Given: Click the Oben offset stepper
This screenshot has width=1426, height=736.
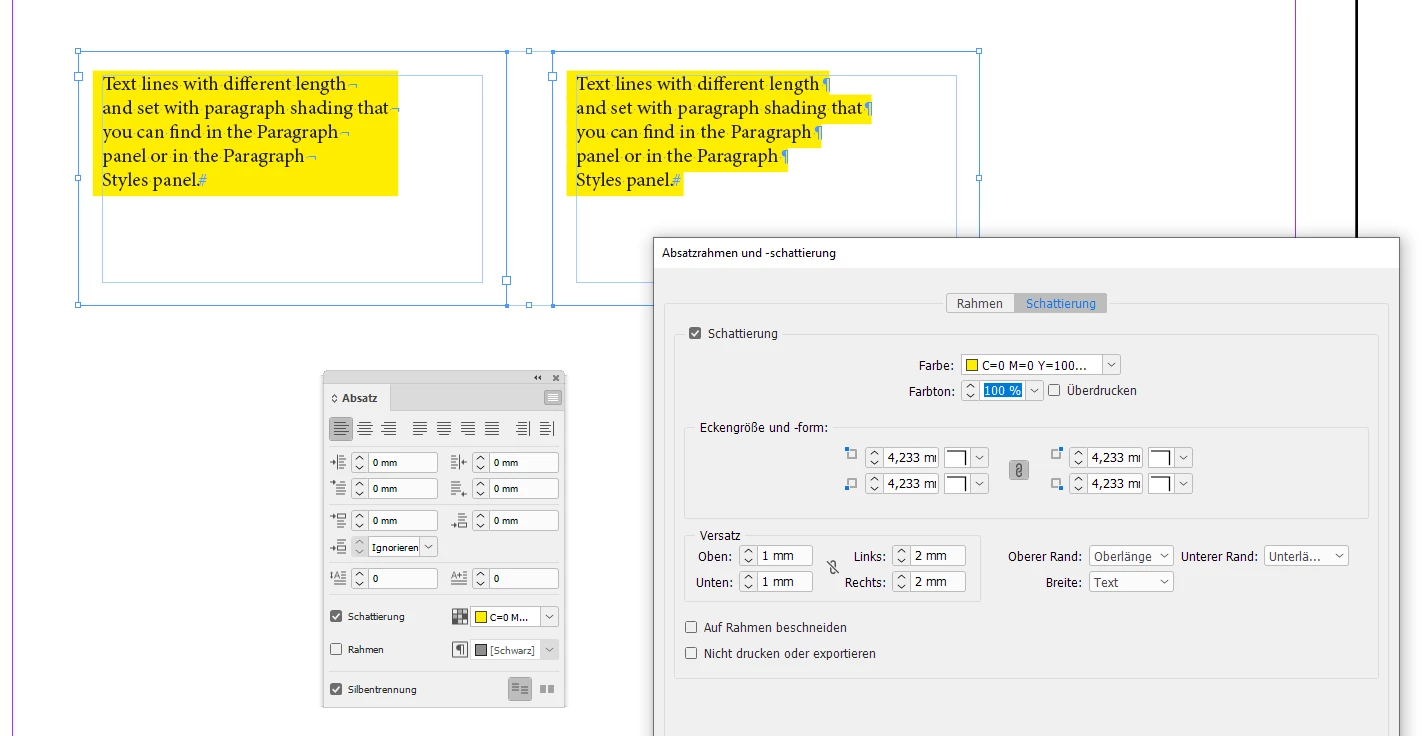Looking at the screenshot, I should tap(748, 556).
